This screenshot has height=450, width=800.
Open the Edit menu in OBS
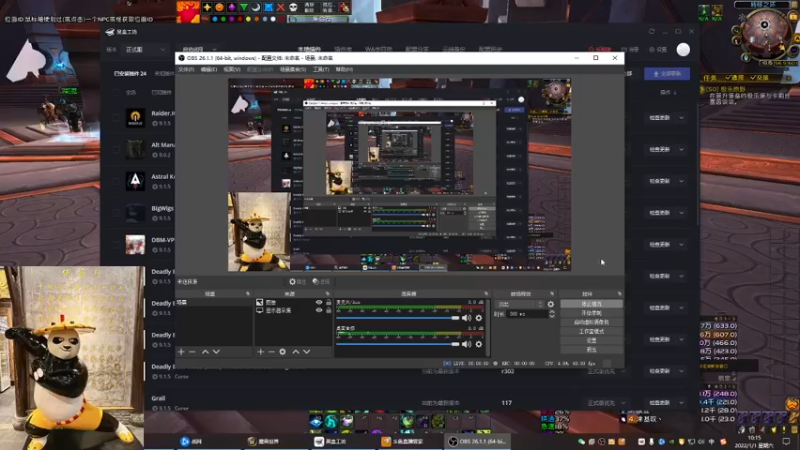coord(209,69)
